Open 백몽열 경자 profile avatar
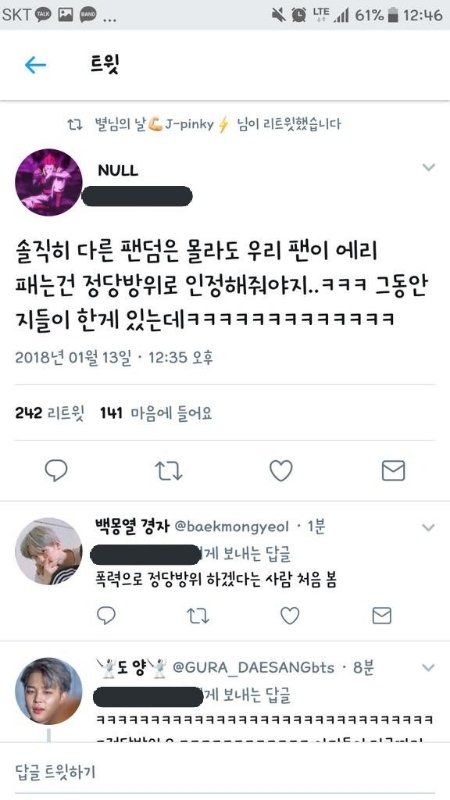This screenshot has height=800, width=450. tap(48, 551)
